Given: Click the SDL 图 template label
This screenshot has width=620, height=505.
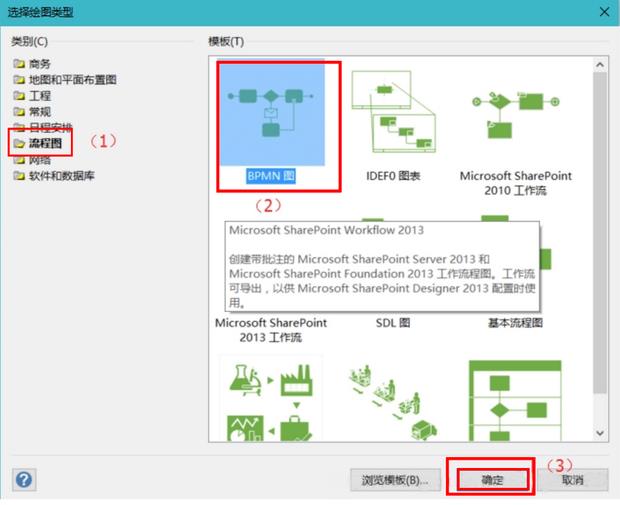Looking at the screenshot, I should [x=393, y=323].
